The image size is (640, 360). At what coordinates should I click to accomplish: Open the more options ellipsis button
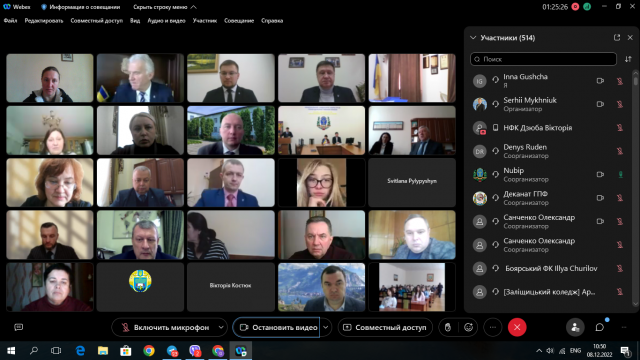493,327
